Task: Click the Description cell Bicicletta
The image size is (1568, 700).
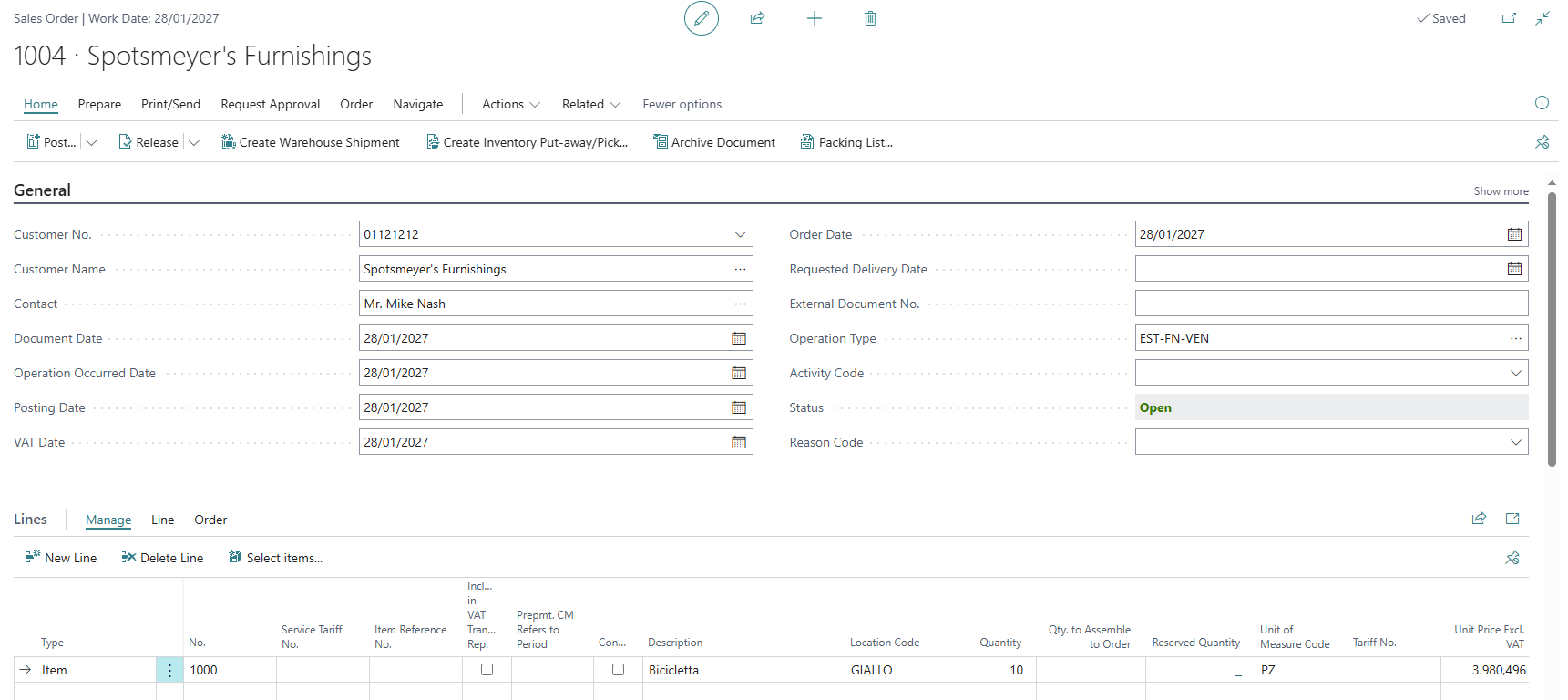Action: pos(743,670)
